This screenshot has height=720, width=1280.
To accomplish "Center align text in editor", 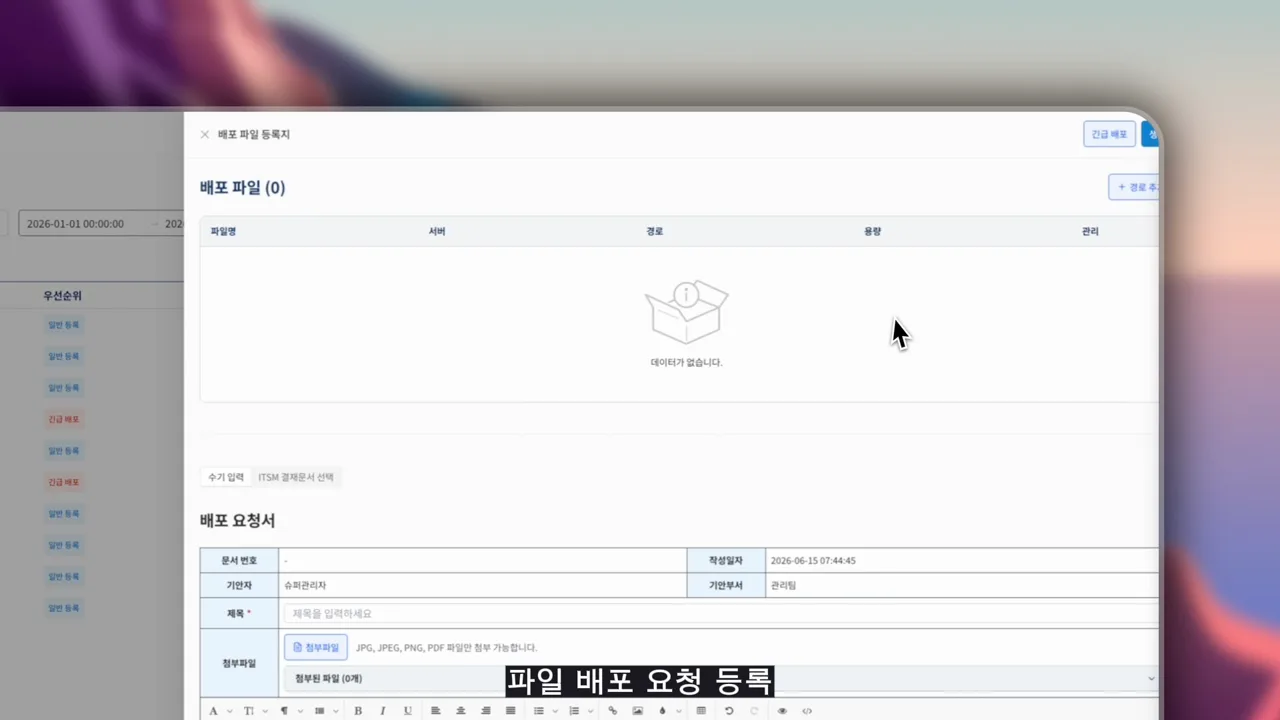I will click(461, 711).
